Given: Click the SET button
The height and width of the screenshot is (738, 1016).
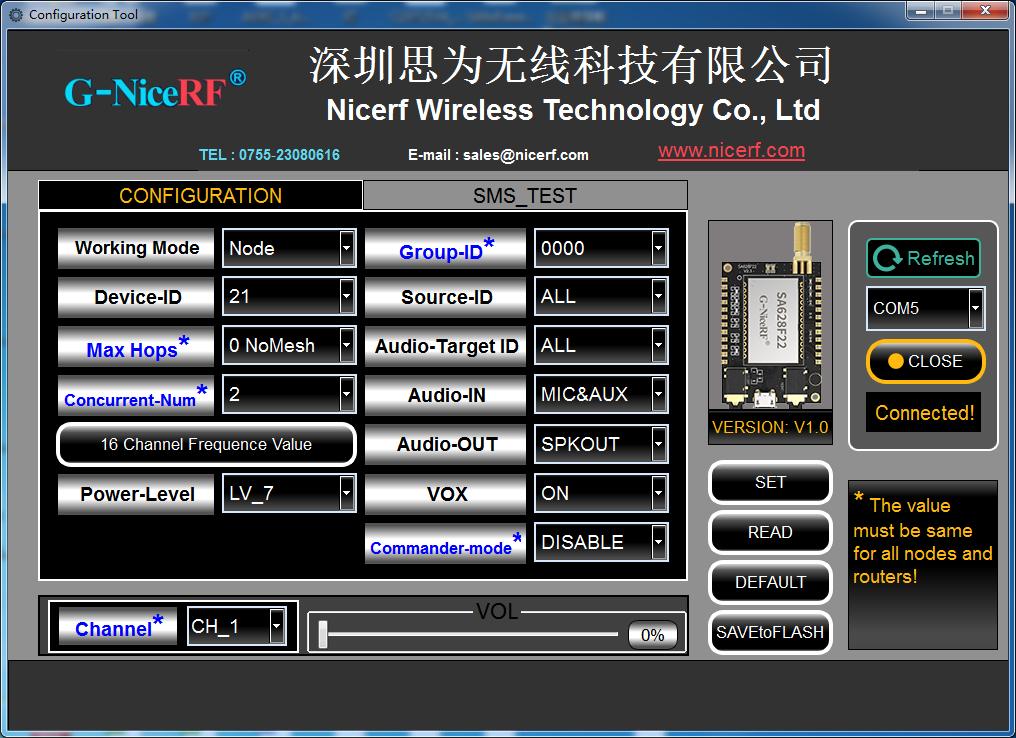Looking at the screenshot, I should (x=770, y=483).
